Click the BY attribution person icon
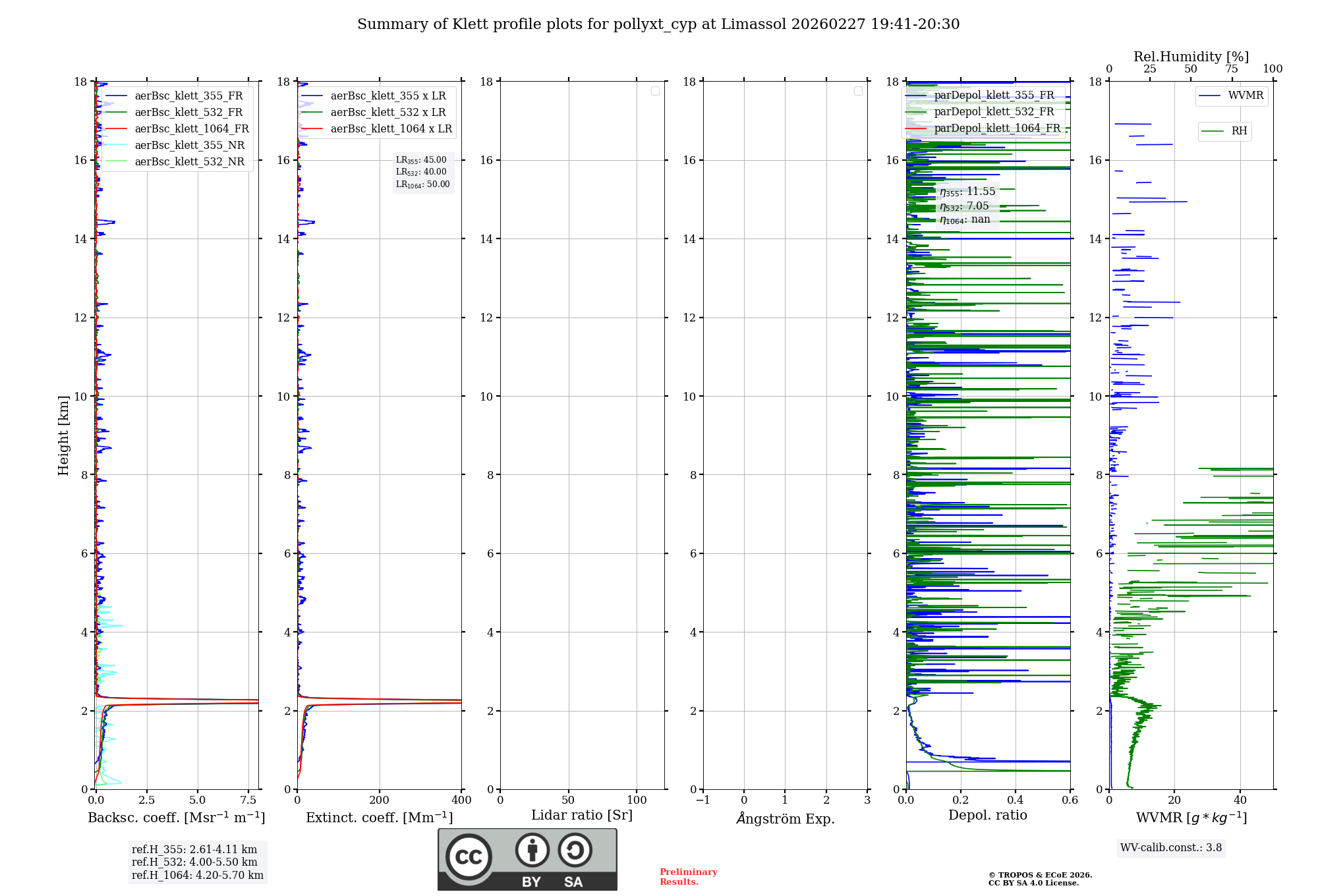The height and width of the screenshot is (896, 1318). (532, 851)
